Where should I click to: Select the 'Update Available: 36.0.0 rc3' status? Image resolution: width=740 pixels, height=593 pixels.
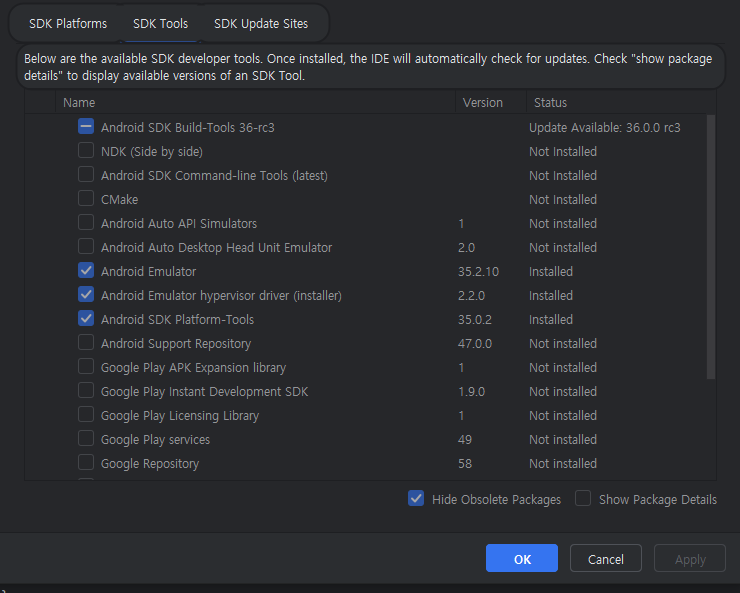click(x=605, y=128)
